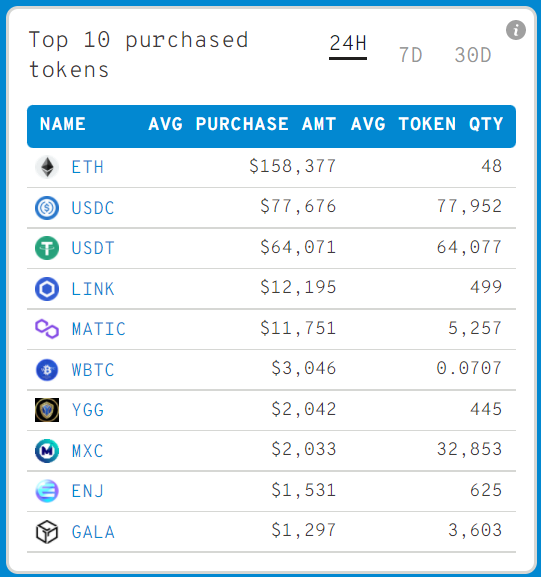
Task: Open the LINK token link
Action: tap(93, 289)
